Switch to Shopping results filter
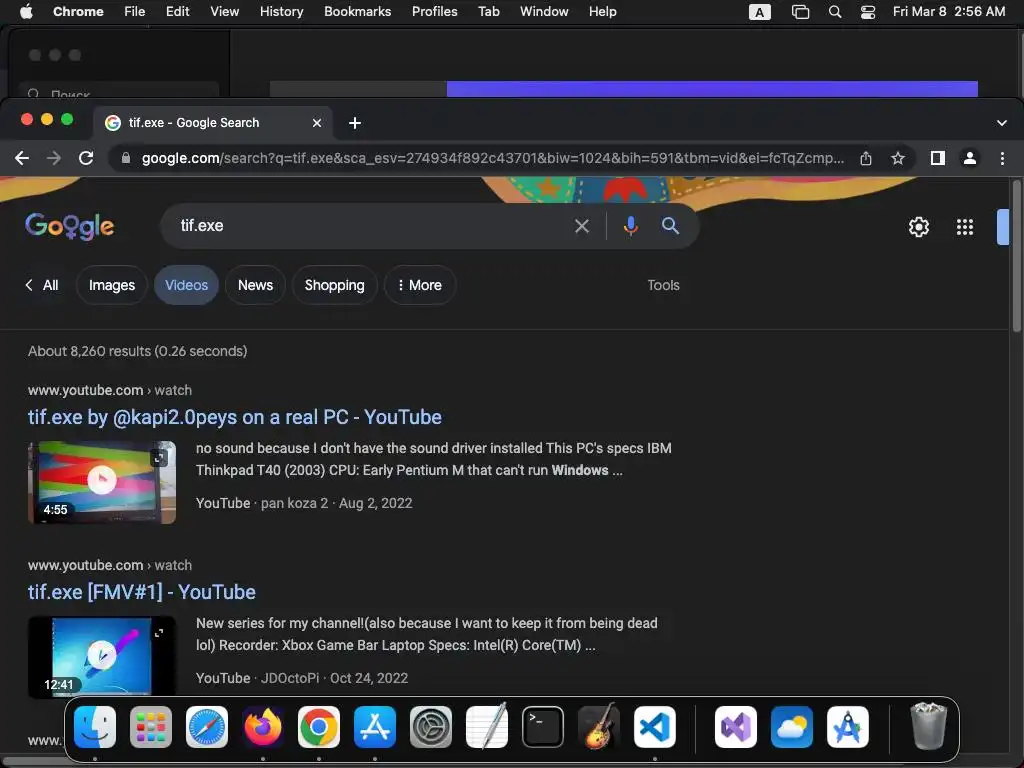The image size is (1024, 768). click(334, 285)
